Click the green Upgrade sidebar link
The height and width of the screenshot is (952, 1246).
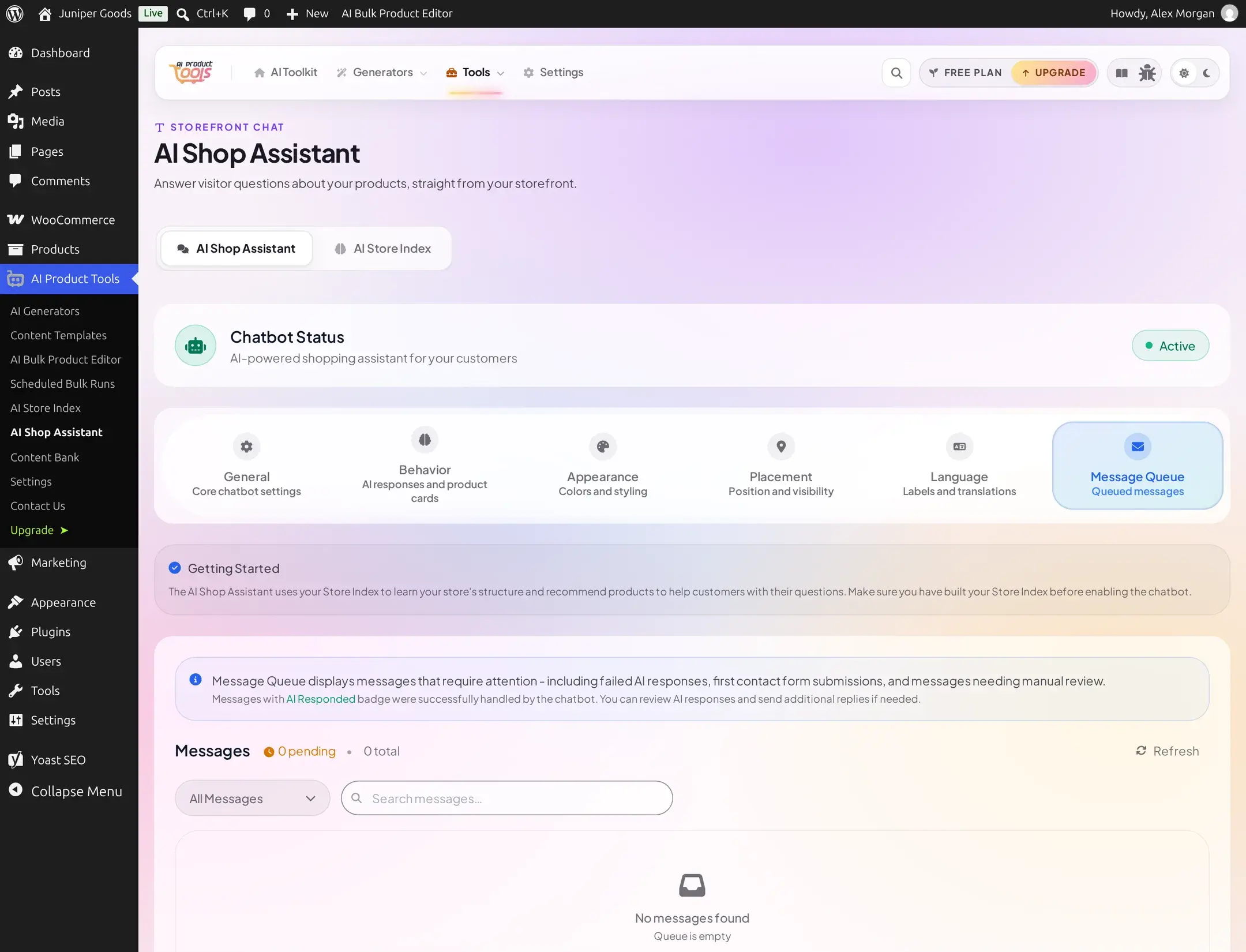pos(39,530)
